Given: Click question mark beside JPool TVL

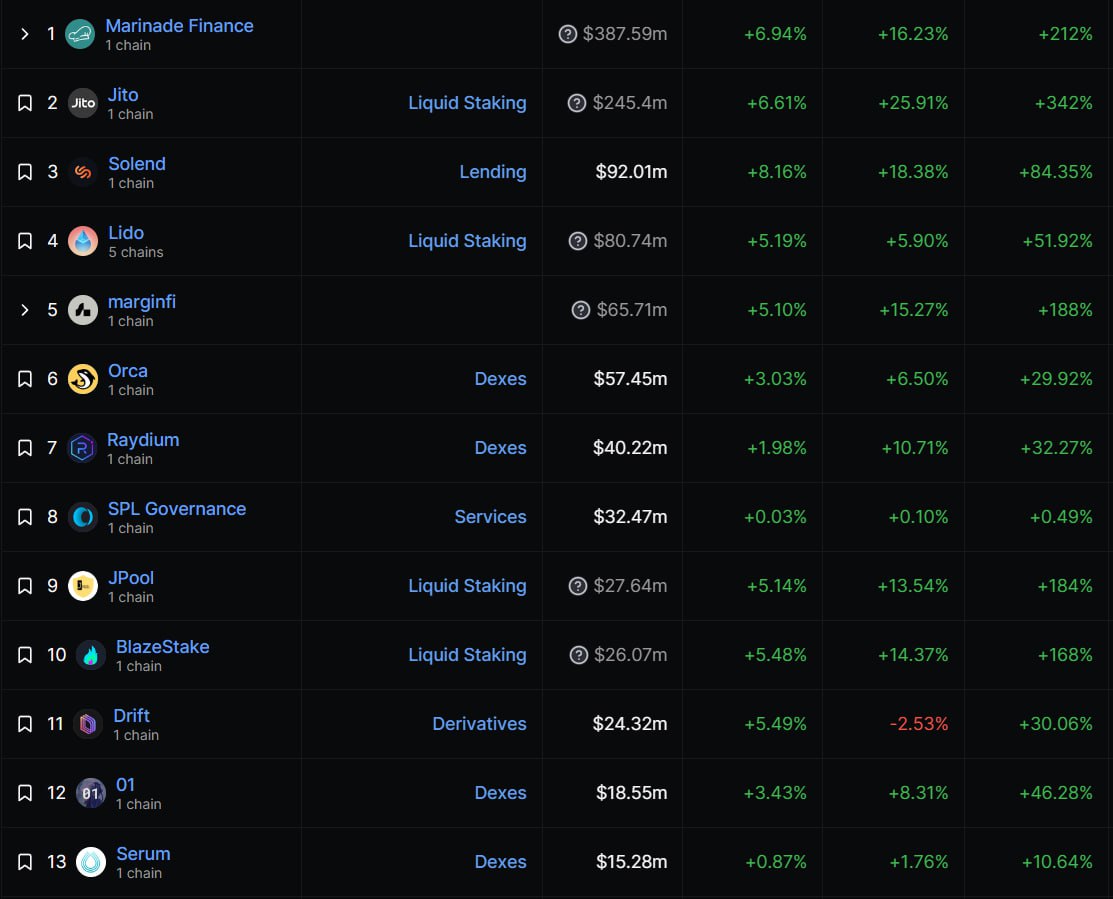Looking at the screenshot, I should [x=578, y=585].
